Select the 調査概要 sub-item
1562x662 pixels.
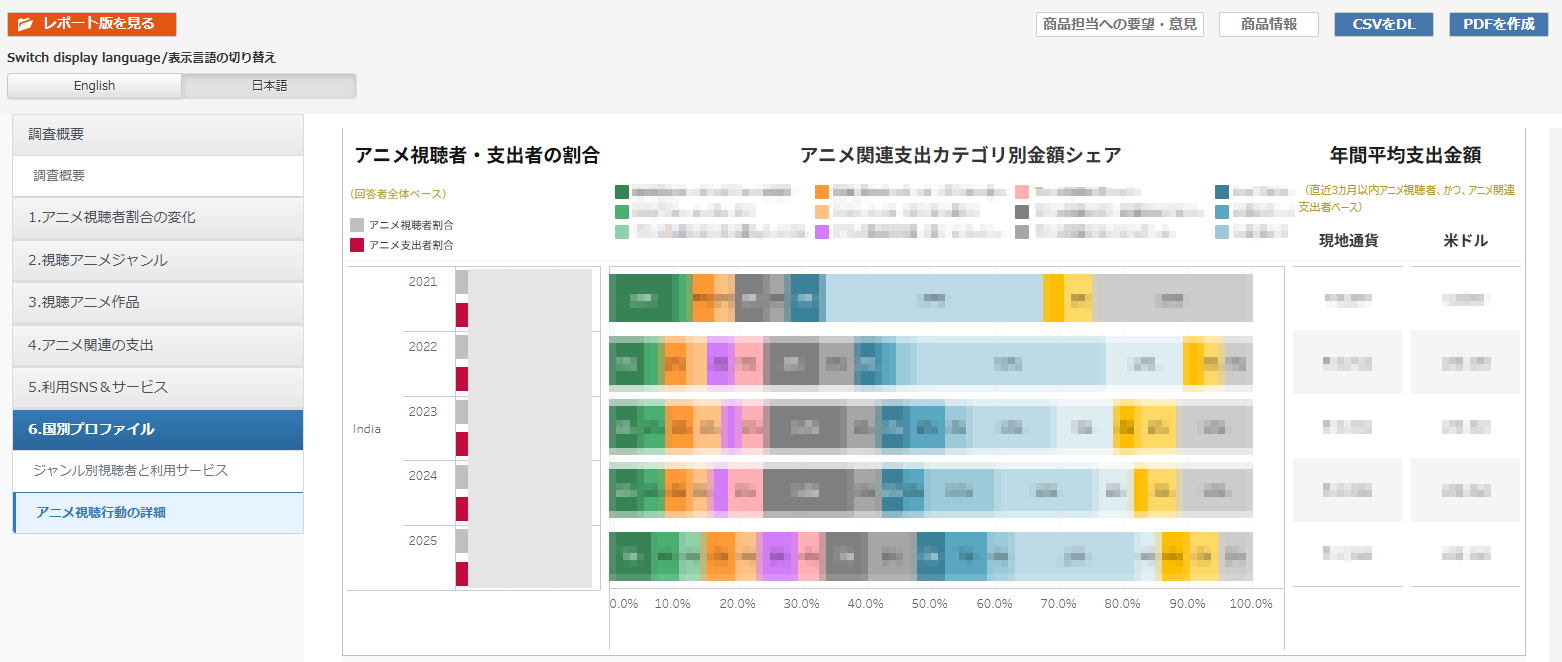[158, 176]
